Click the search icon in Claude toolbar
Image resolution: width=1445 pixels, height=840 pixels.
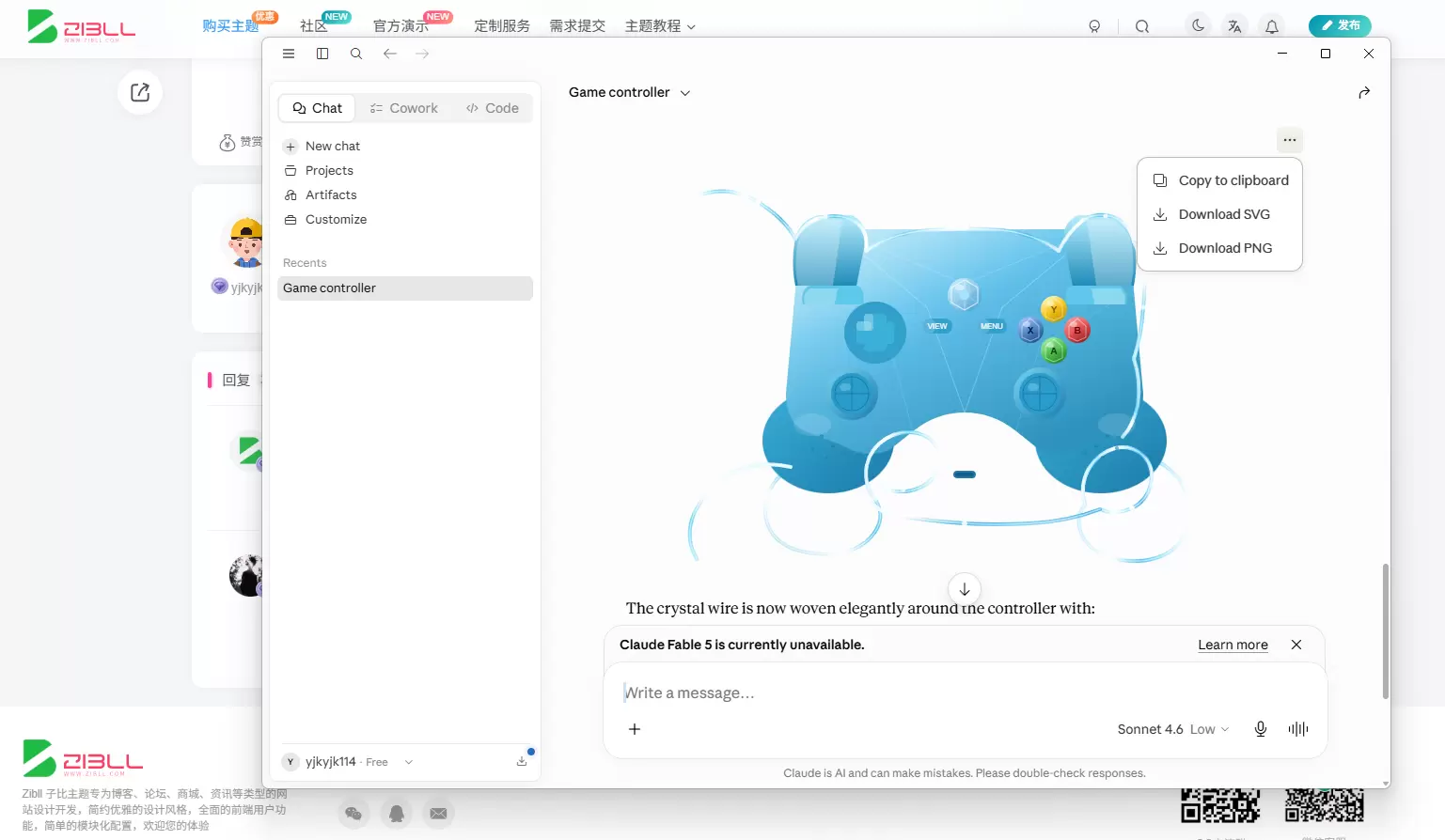click(x=356, y=54)
